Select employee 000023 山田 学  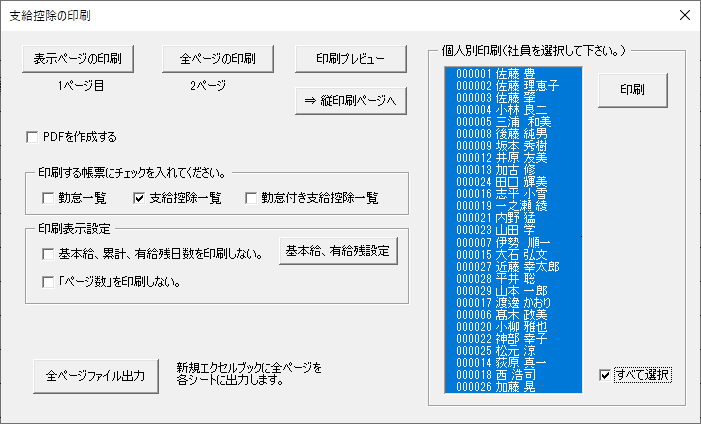514,230
